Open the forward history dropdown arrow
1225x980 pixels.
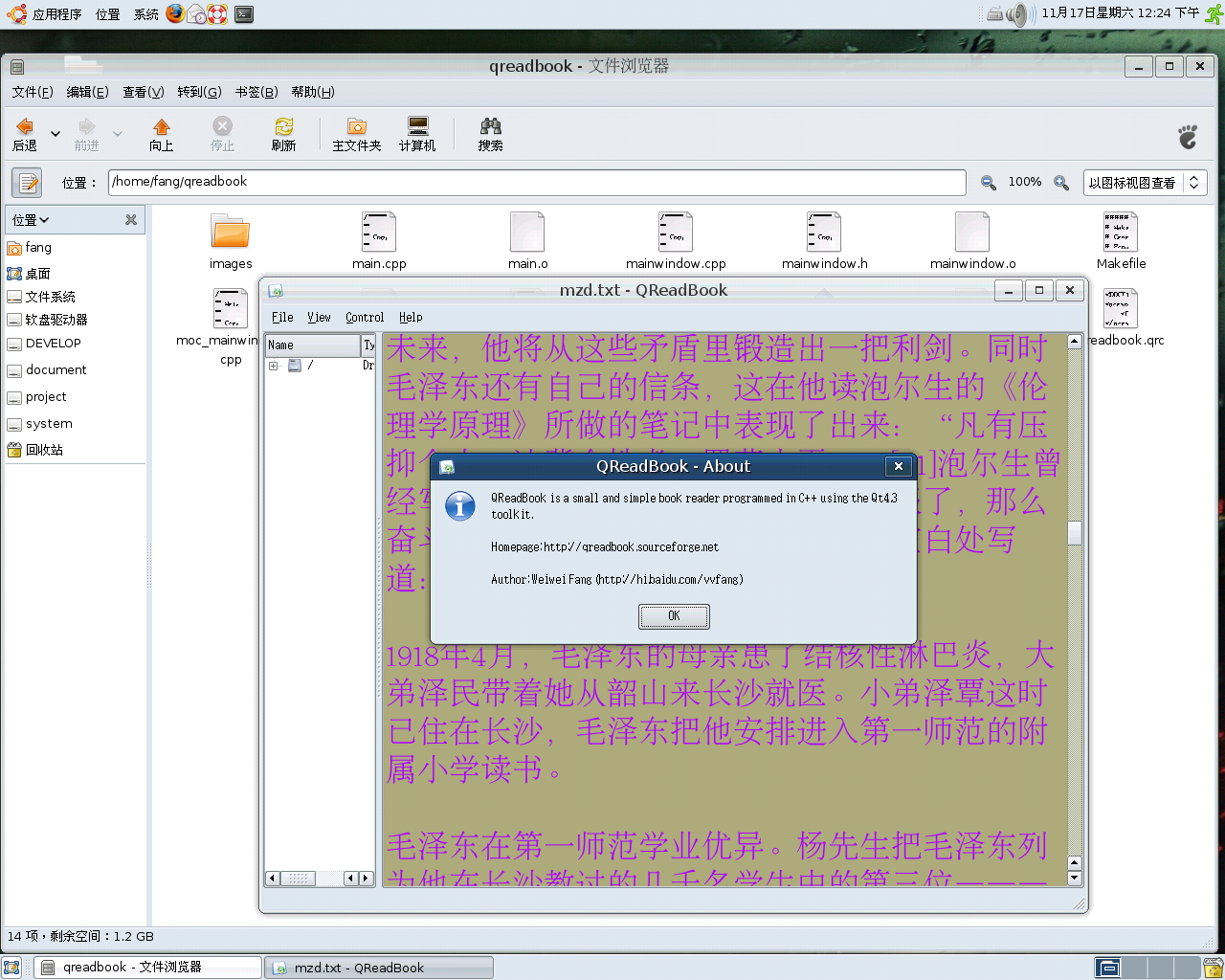[118, 134]
